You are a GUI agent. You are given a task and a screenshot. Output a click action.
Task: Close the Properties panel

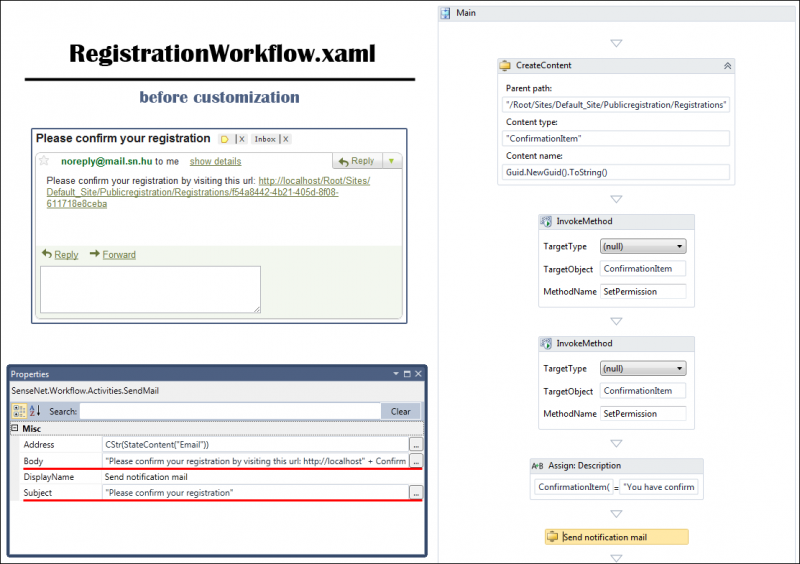418,374
